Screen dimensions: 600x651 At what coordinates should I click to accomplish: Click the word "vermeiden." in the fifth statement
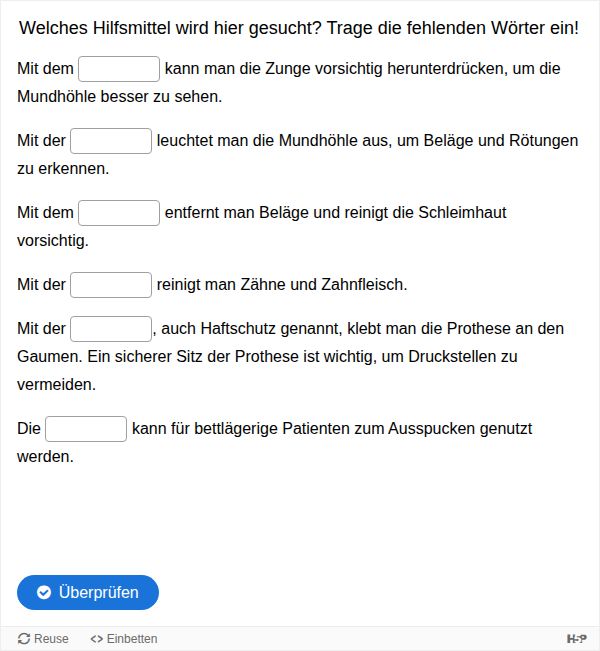[x=56, y=384]
